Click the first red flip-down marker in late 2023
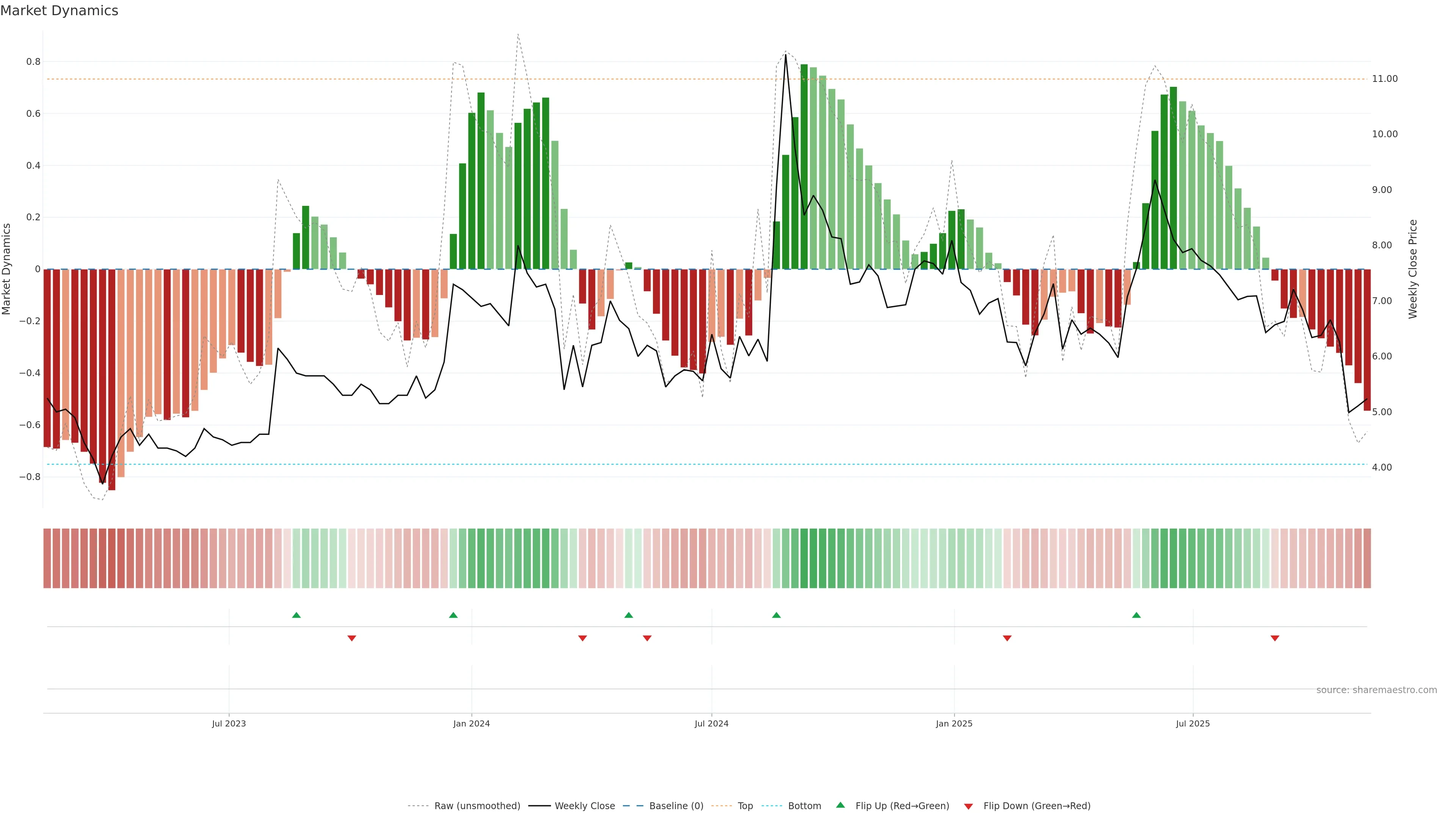The height and width of the screenshot is (819, 1456). (x=351, y=638)
